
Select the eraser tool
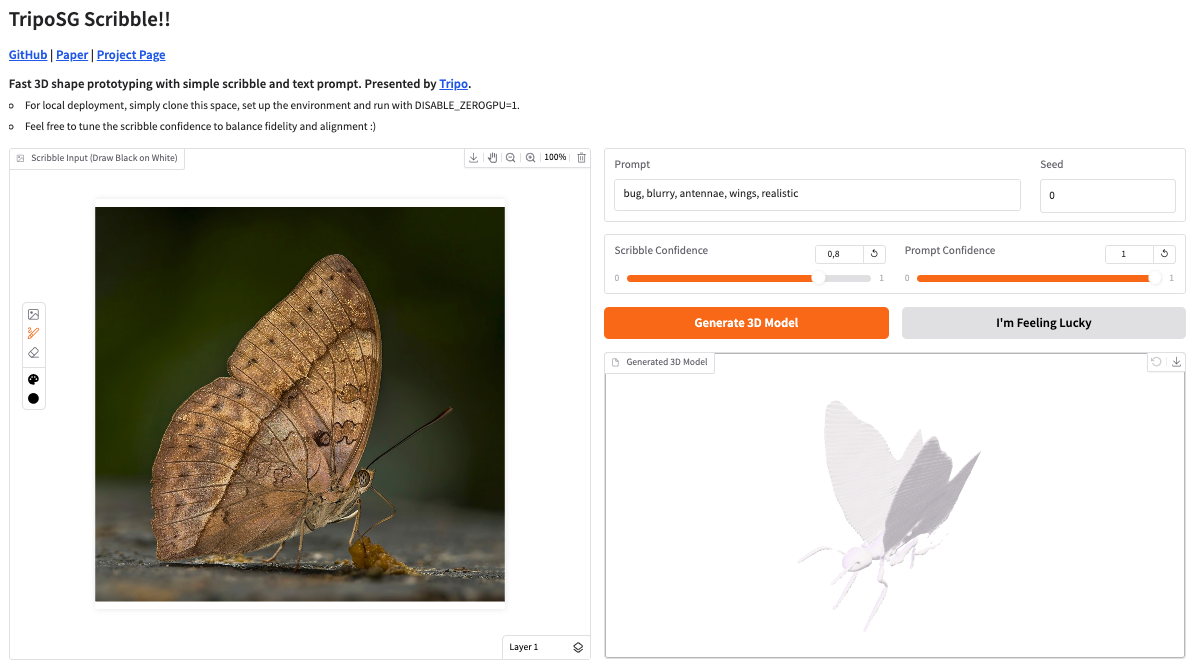coord(33,352)
